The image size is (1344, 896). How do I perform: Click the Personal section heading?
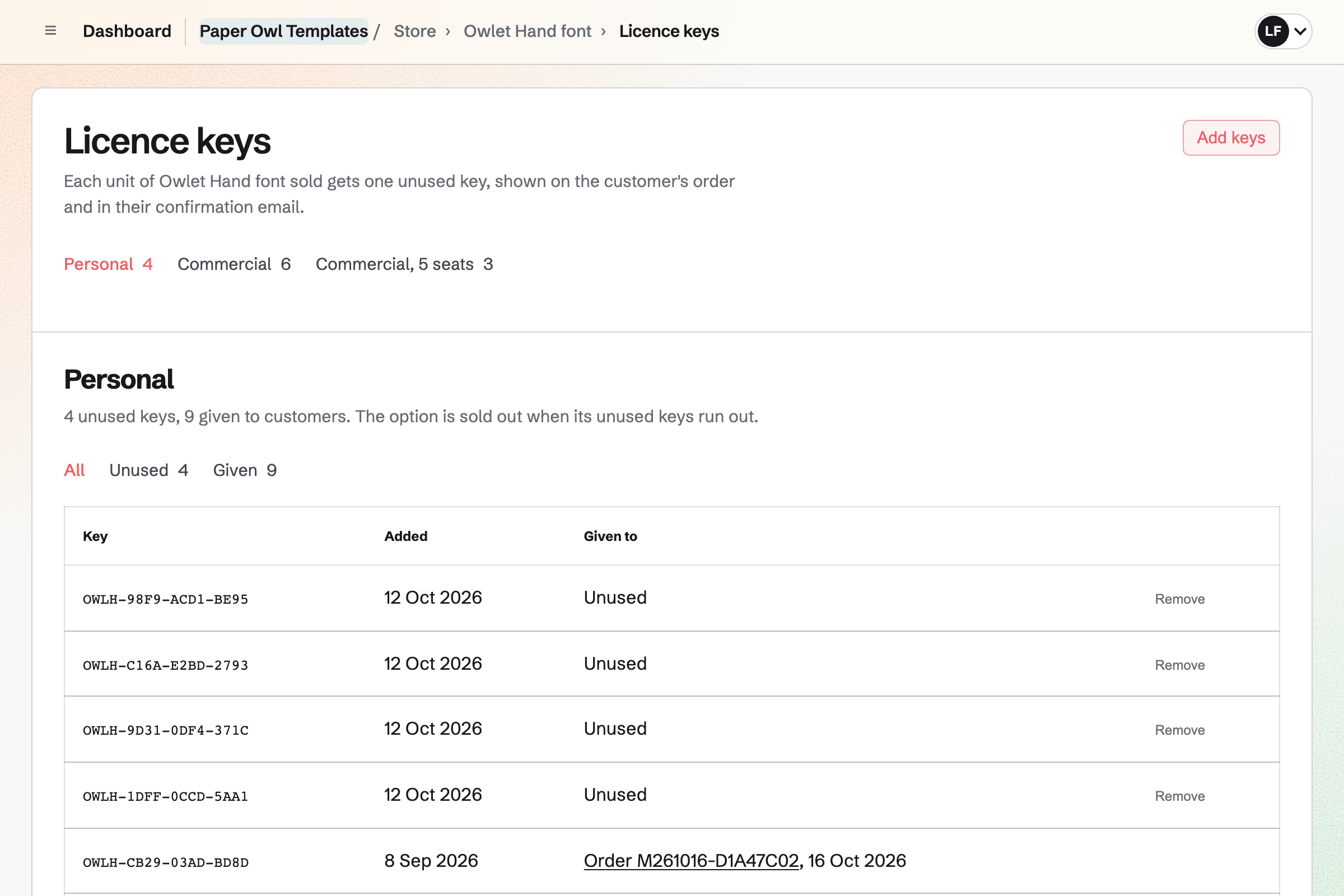(119, 380)
